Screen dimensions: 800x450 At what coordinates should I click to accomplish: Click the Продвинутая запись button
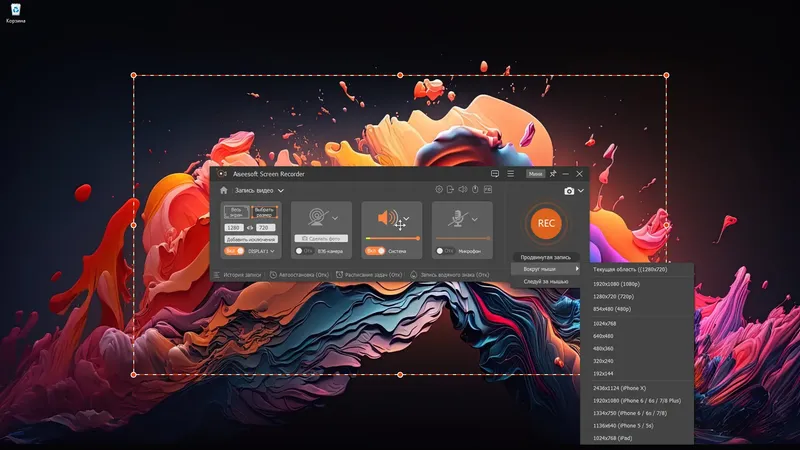pyautogui.click(x=545, y=258)
